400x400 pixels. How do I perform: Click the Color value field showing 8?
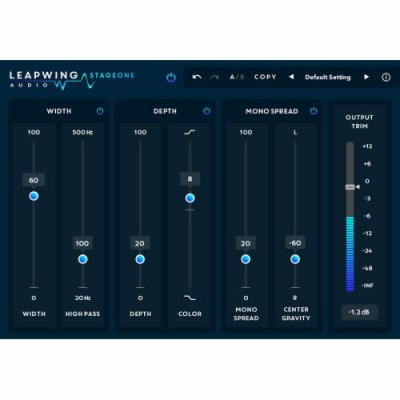[190, 179]
